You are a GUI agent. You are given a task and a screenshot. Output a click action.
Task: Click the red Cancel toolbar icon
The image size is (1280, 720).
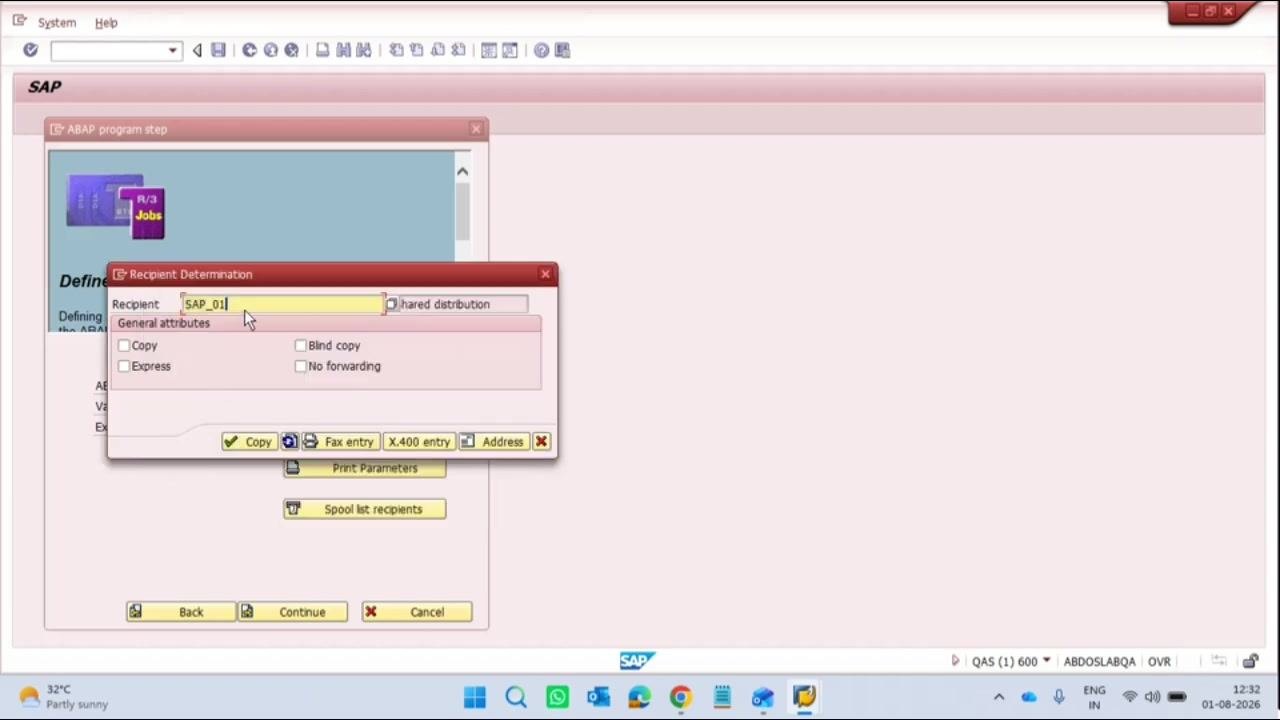[x=291, y=50]
